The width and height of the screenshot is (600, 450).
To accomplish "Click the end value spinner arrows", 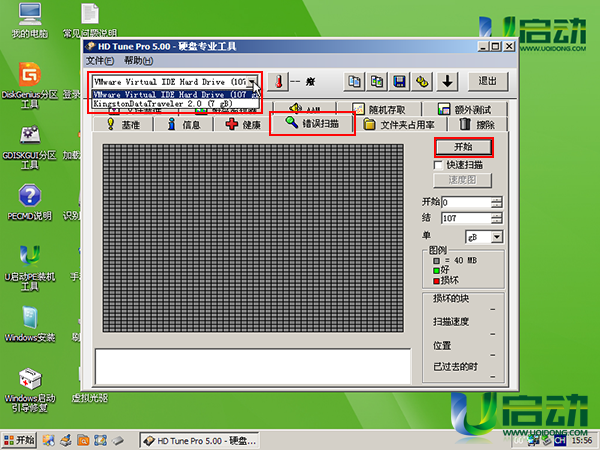I will 497,218.
